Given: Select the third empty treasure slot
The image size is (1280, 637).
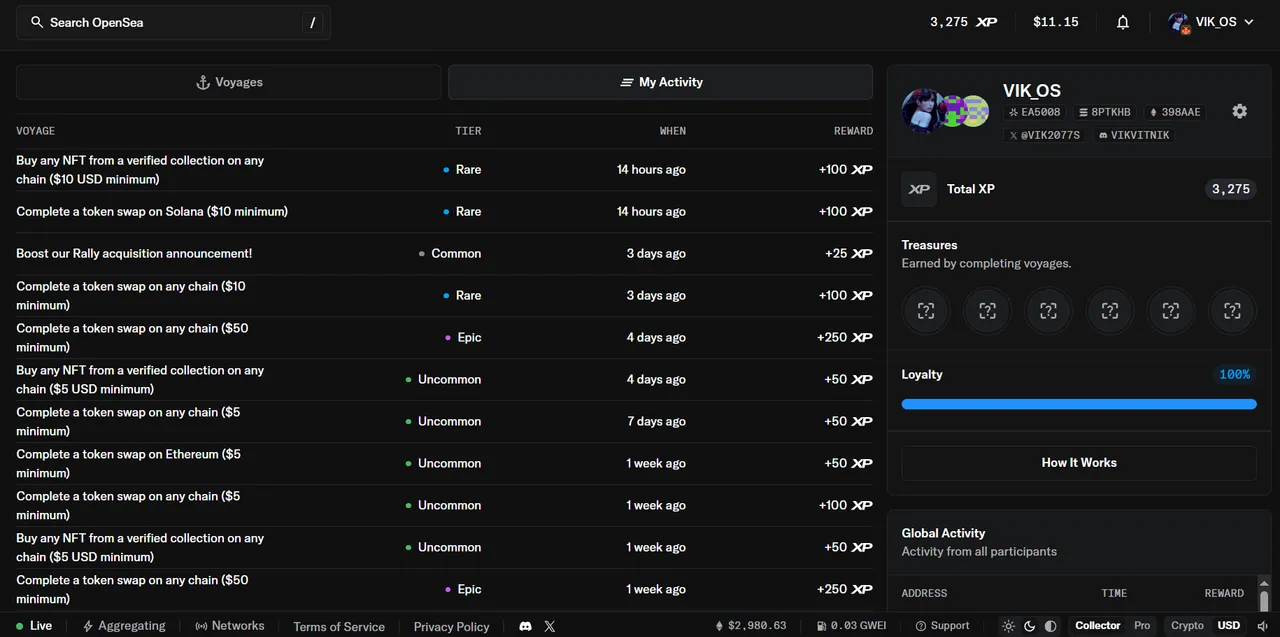Looking at the screenshot, I should [x=1048, y=311].
